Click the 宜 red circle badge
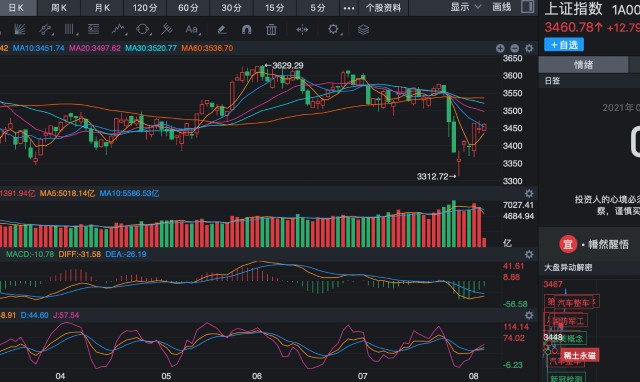The image size is (640, 382). tap(568, 244)
